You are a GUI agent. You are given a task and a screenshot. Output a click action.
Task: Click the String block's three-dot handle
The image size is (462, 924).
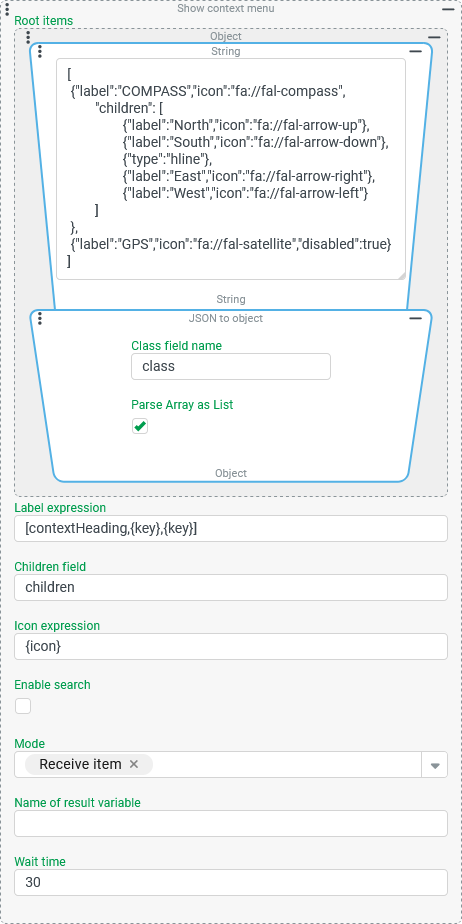[x=39, y=52]
